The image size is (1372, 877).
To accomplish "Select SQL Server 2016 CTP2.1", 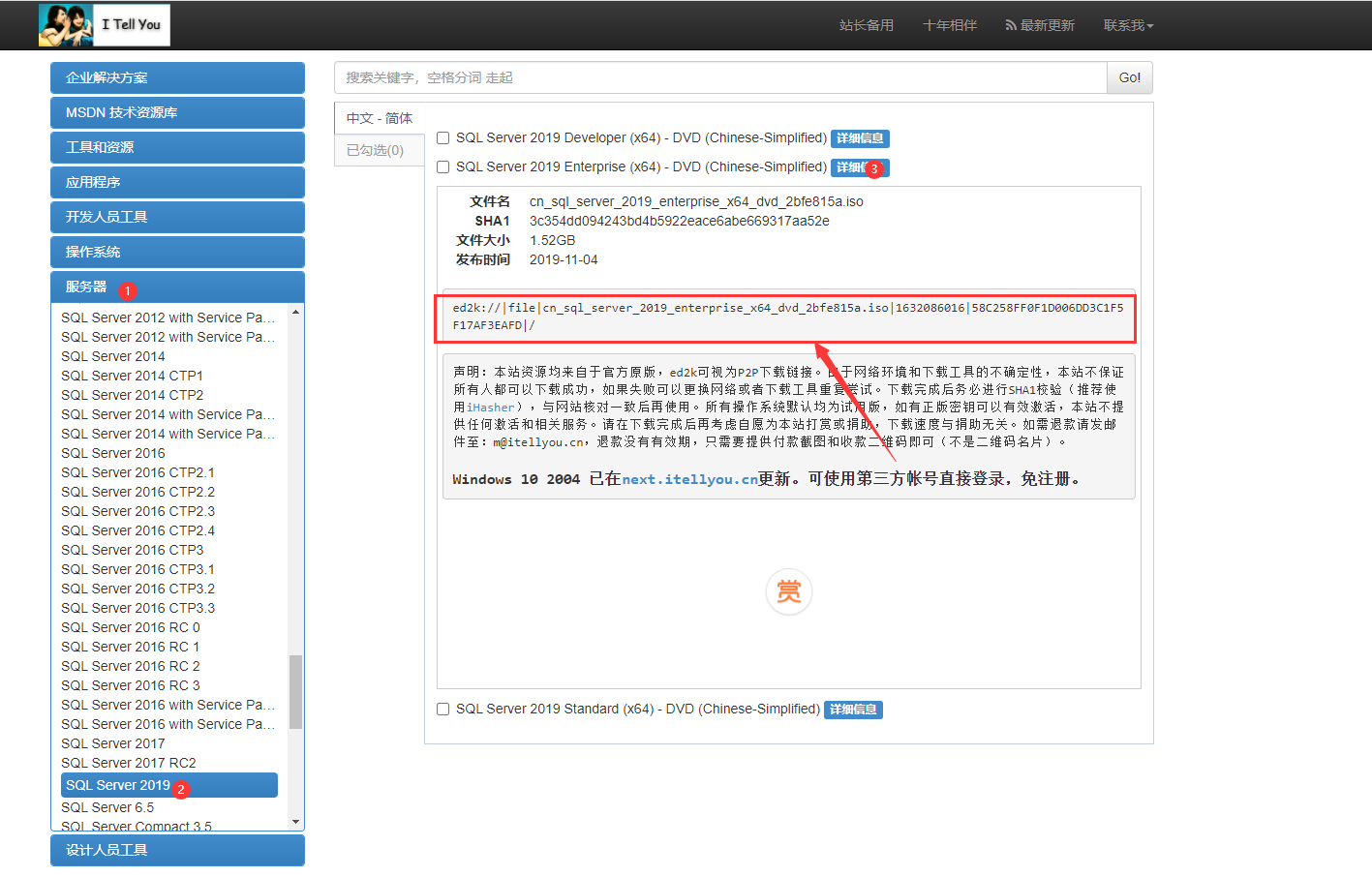I will (x=138, y=472).
